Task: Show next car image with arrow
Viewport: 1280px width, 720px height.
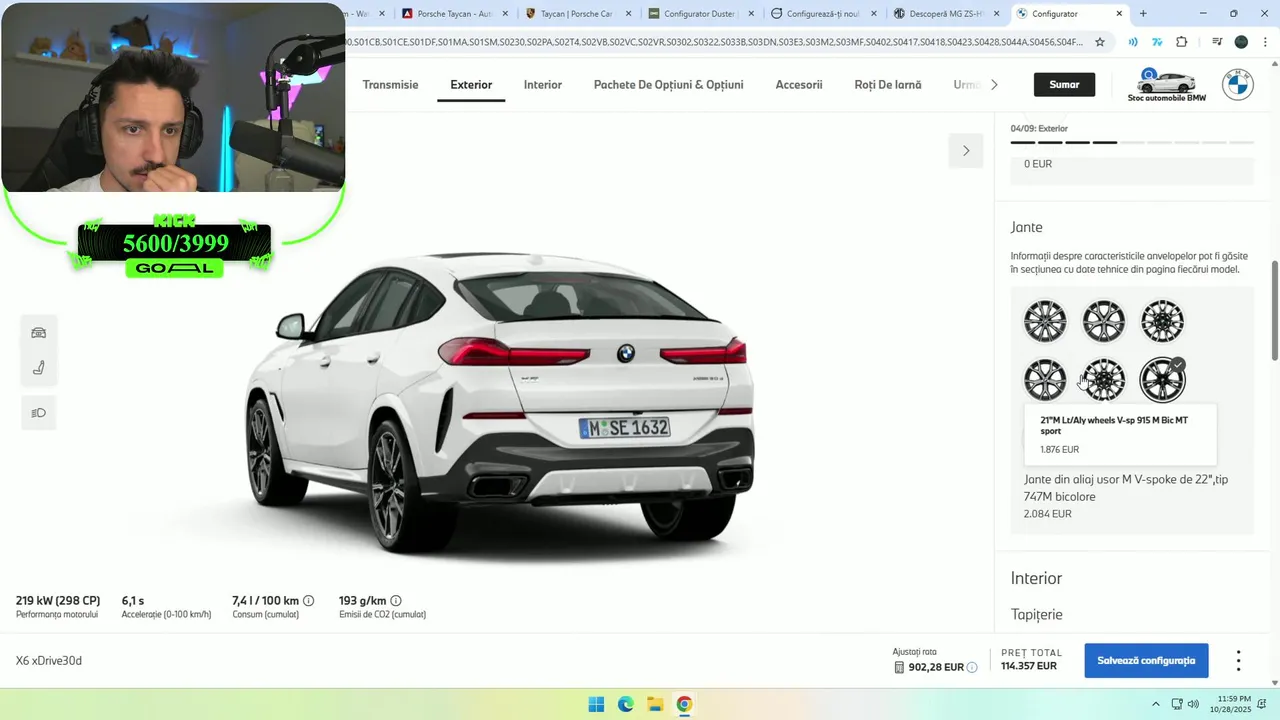Action: (x=966, y=151)
